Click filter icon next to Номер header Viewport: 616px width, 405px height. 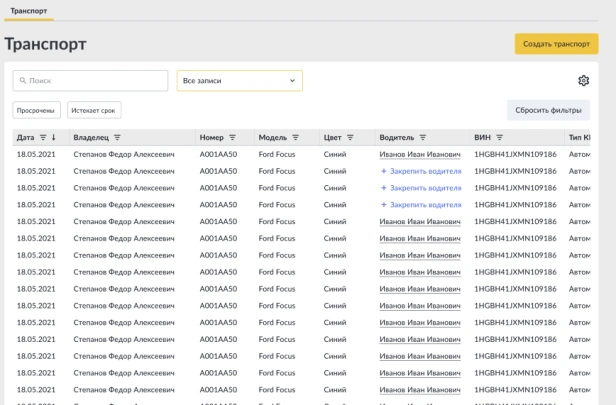232,137
